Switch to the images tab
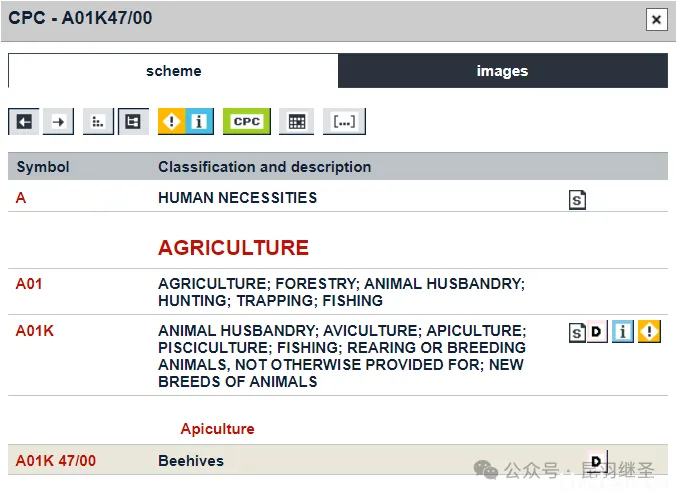 (x=502, y=71)
